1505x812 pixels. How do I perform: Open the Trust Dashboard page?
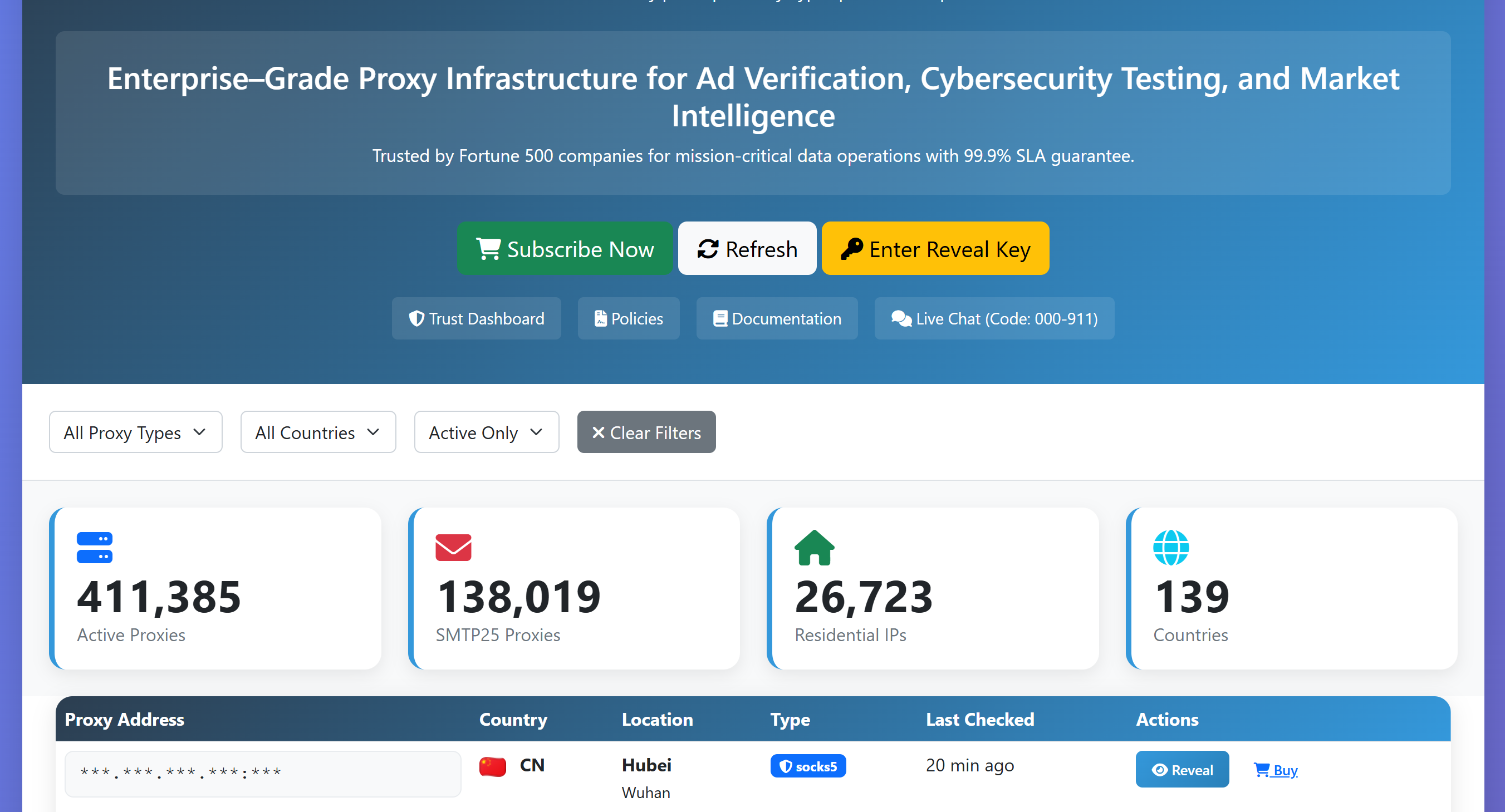click(x=476, y=318)
